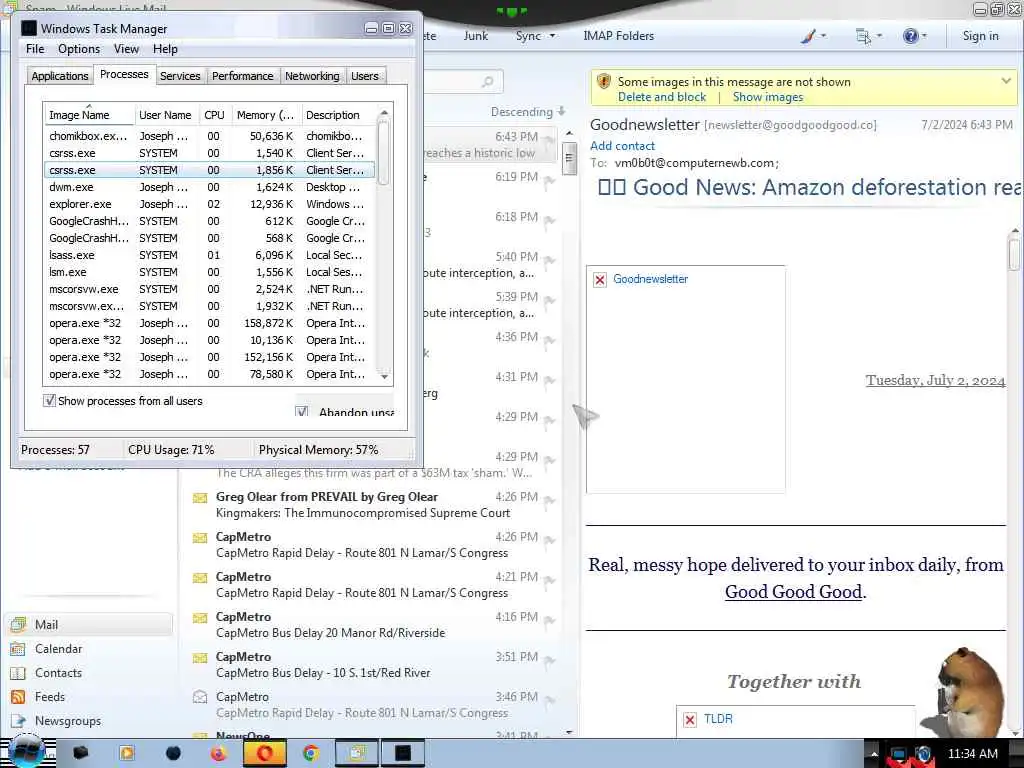This screenshot has height=768, width=1024.
Task: Click the security shield icon in info bar
Action: click(x=604, y=82)
